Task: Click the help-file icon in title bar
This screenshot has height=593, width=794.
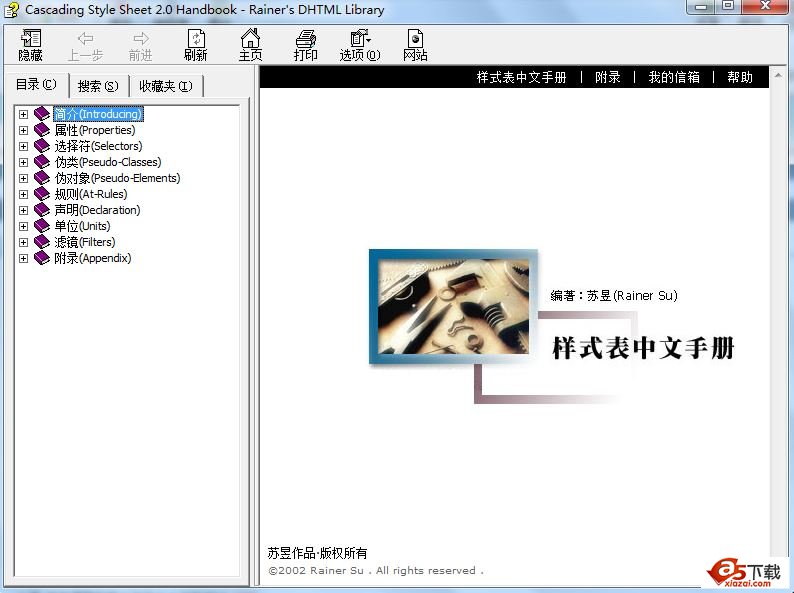Action: click(11, 9)
